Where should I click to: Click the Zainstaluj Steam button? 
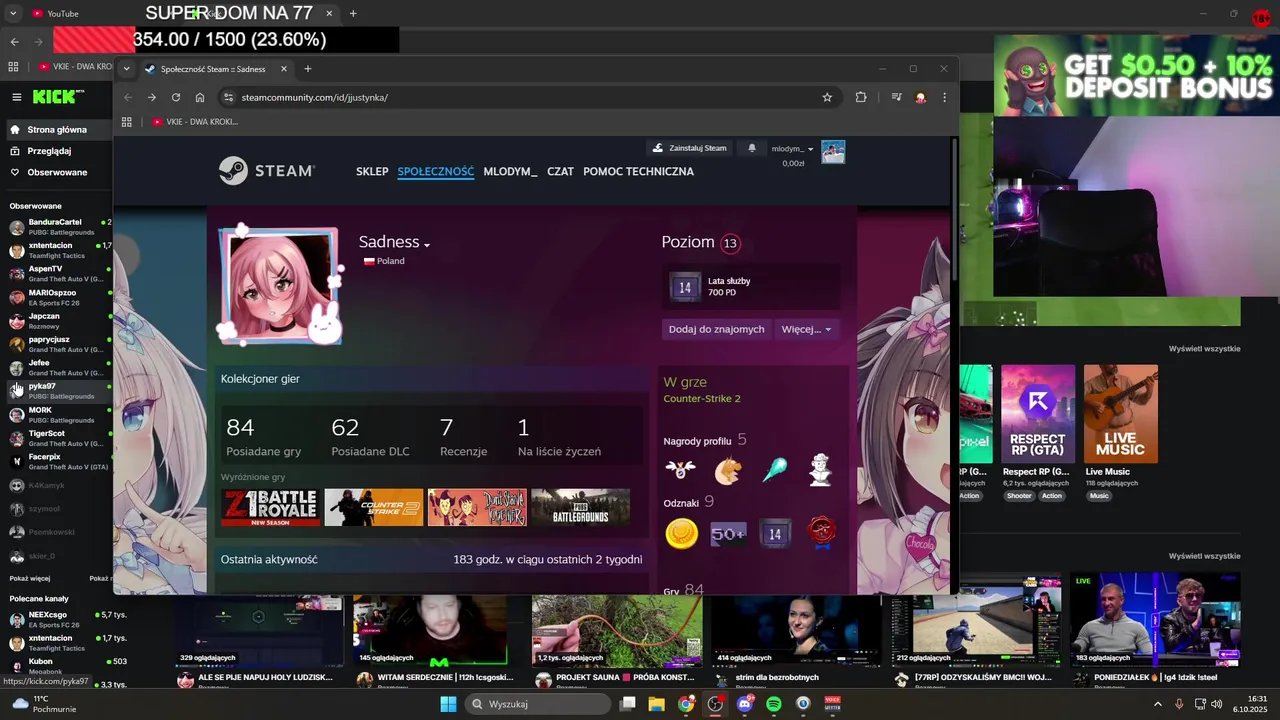click(x=689, y=148)
